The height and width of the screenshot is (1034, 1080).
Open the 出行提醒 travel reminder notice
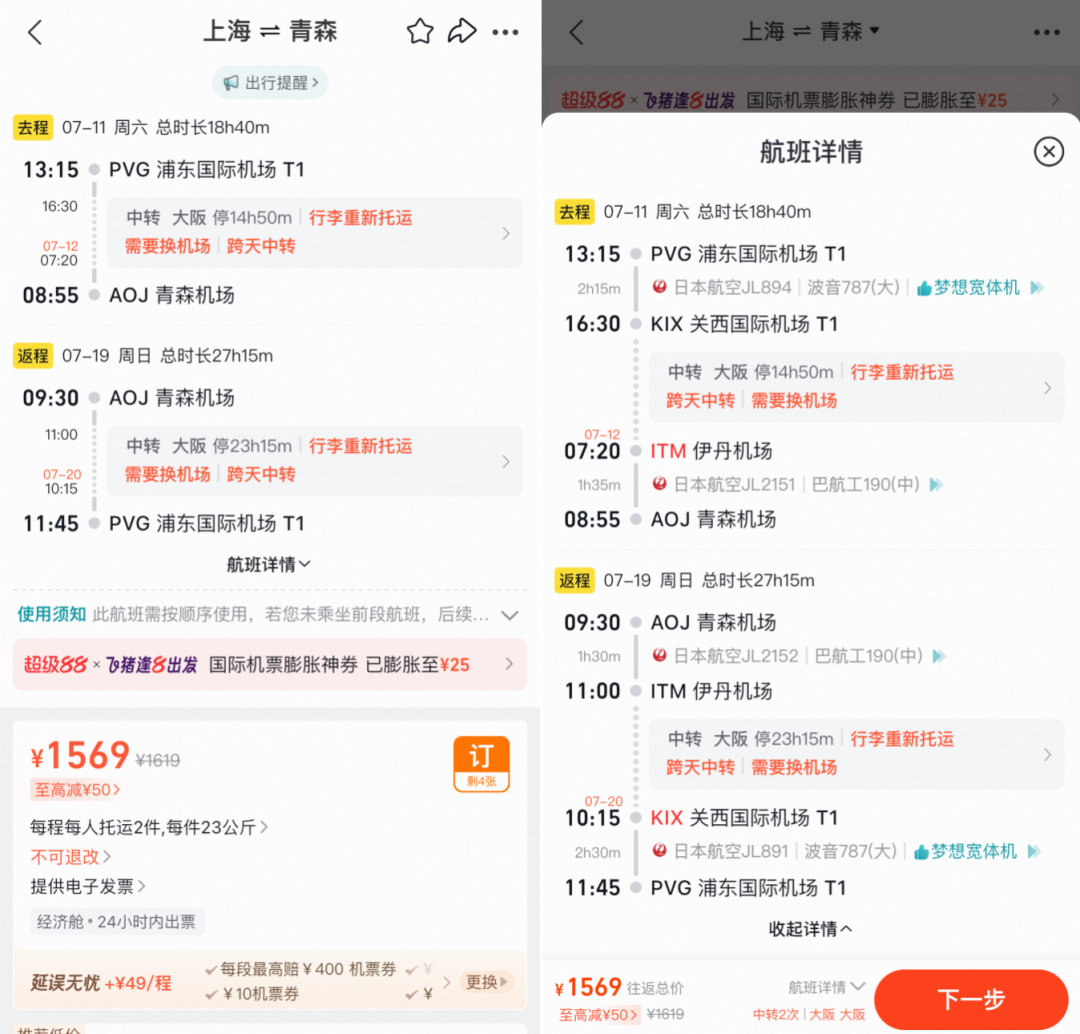pos(270,82)
